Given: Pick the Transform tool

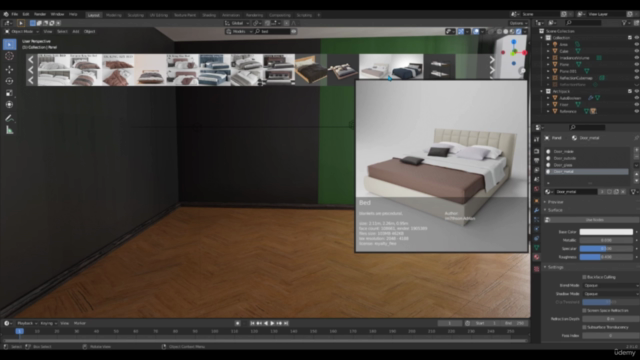Looking at the screenshot, I should (9, 104).
